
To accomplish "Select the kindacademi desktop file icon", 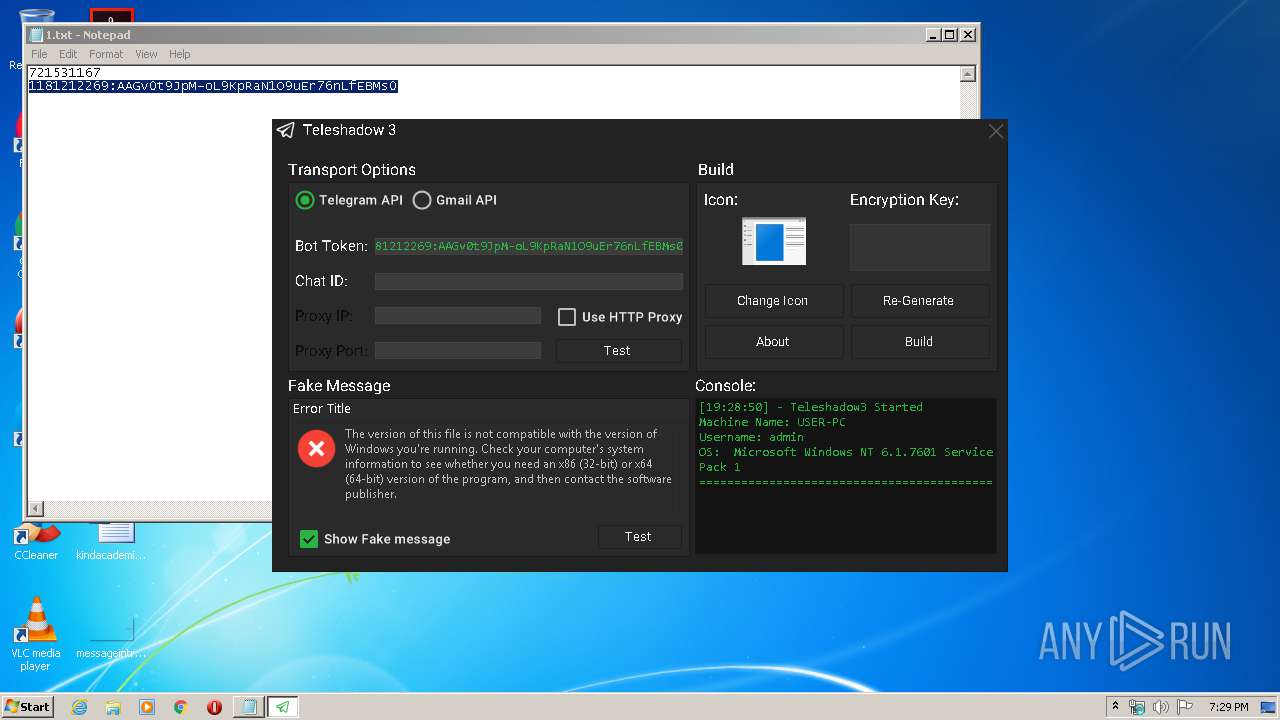I will coord(111,541).
